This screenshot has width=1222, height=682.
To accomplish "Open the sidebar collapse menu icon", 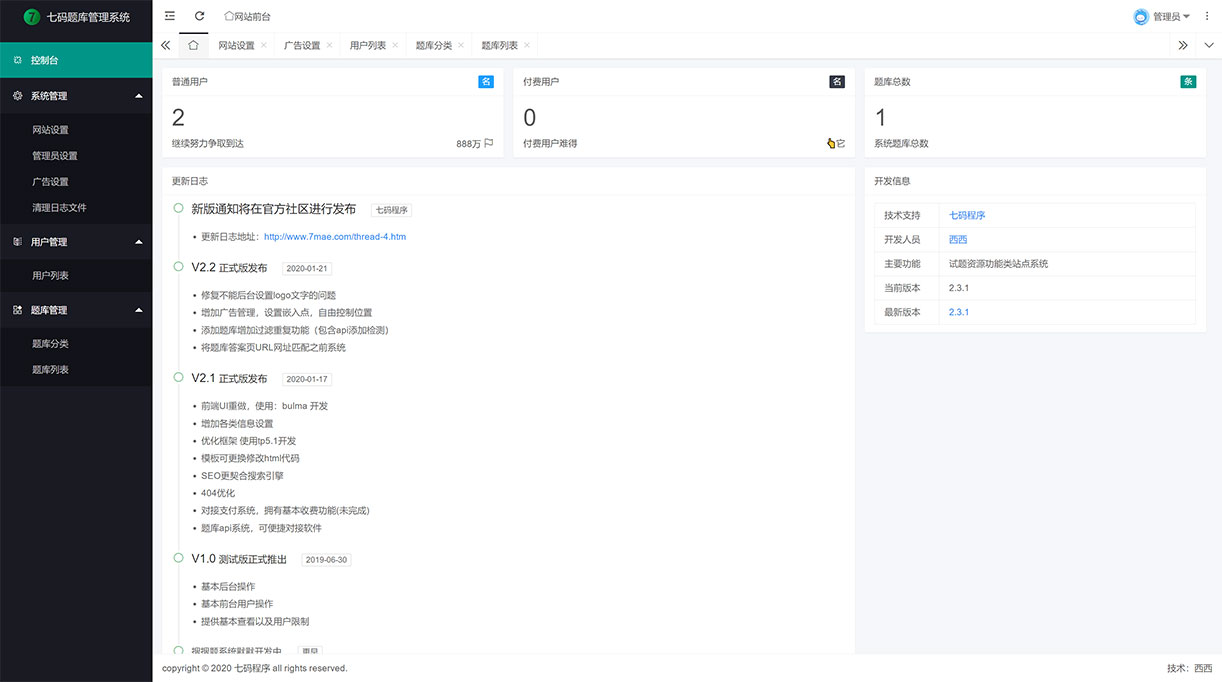I will tap(170, 16).
